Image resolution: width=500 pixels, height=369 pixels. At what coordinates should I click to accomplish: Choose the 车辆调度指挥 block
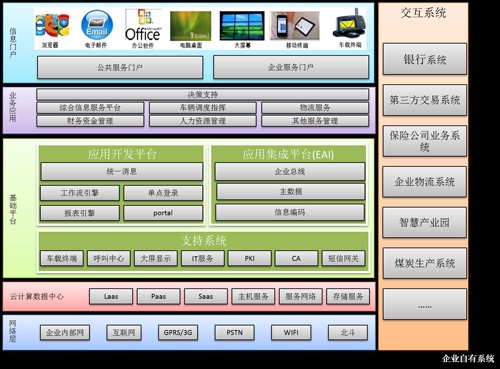[203, 108]
